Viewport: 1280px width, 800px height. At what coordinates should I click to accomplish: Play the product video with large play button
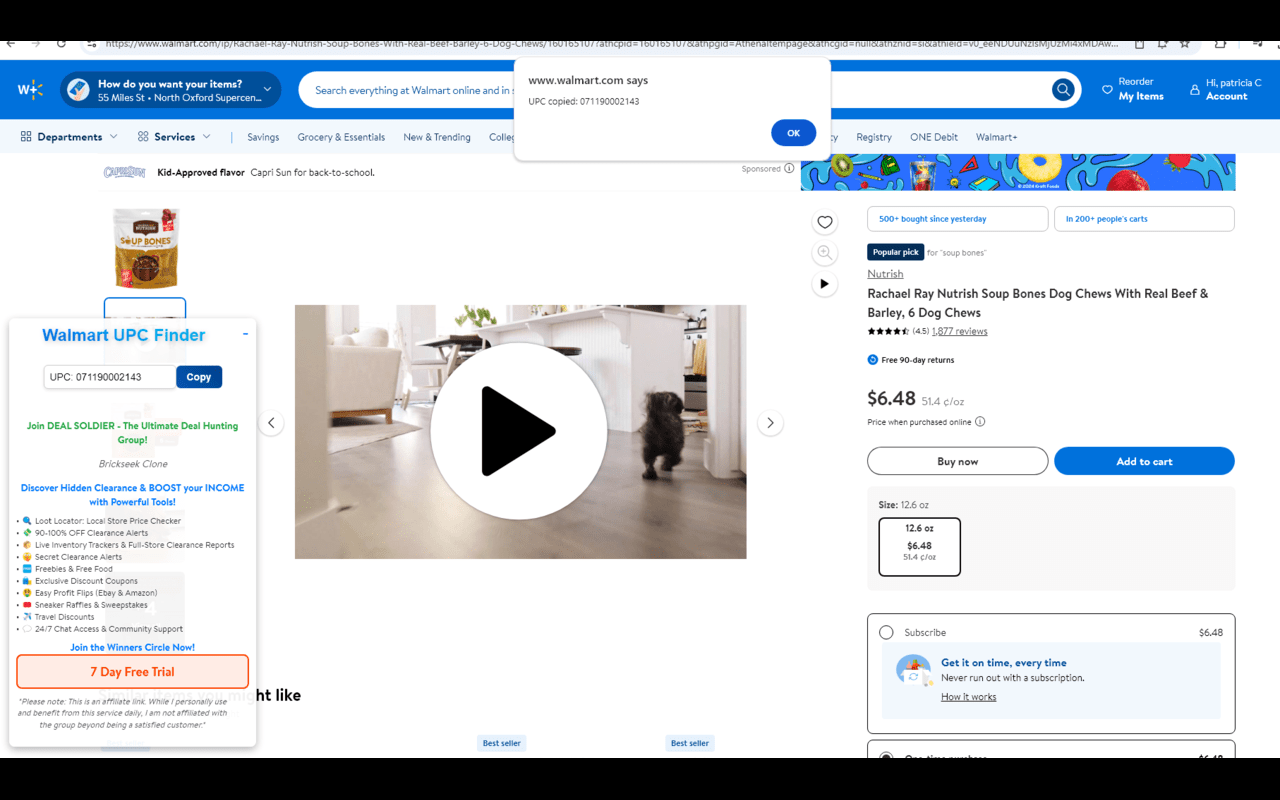coord(519,431)
